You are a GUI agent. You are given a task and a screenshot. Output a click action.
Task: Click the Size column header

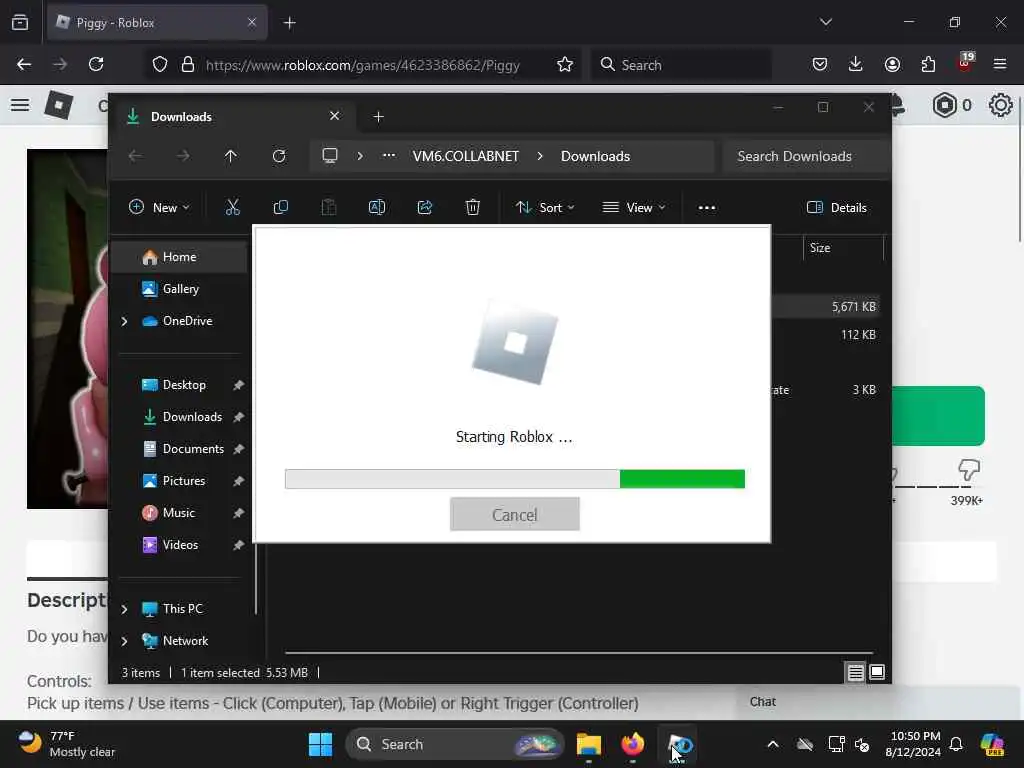click(x=842, y=248)
